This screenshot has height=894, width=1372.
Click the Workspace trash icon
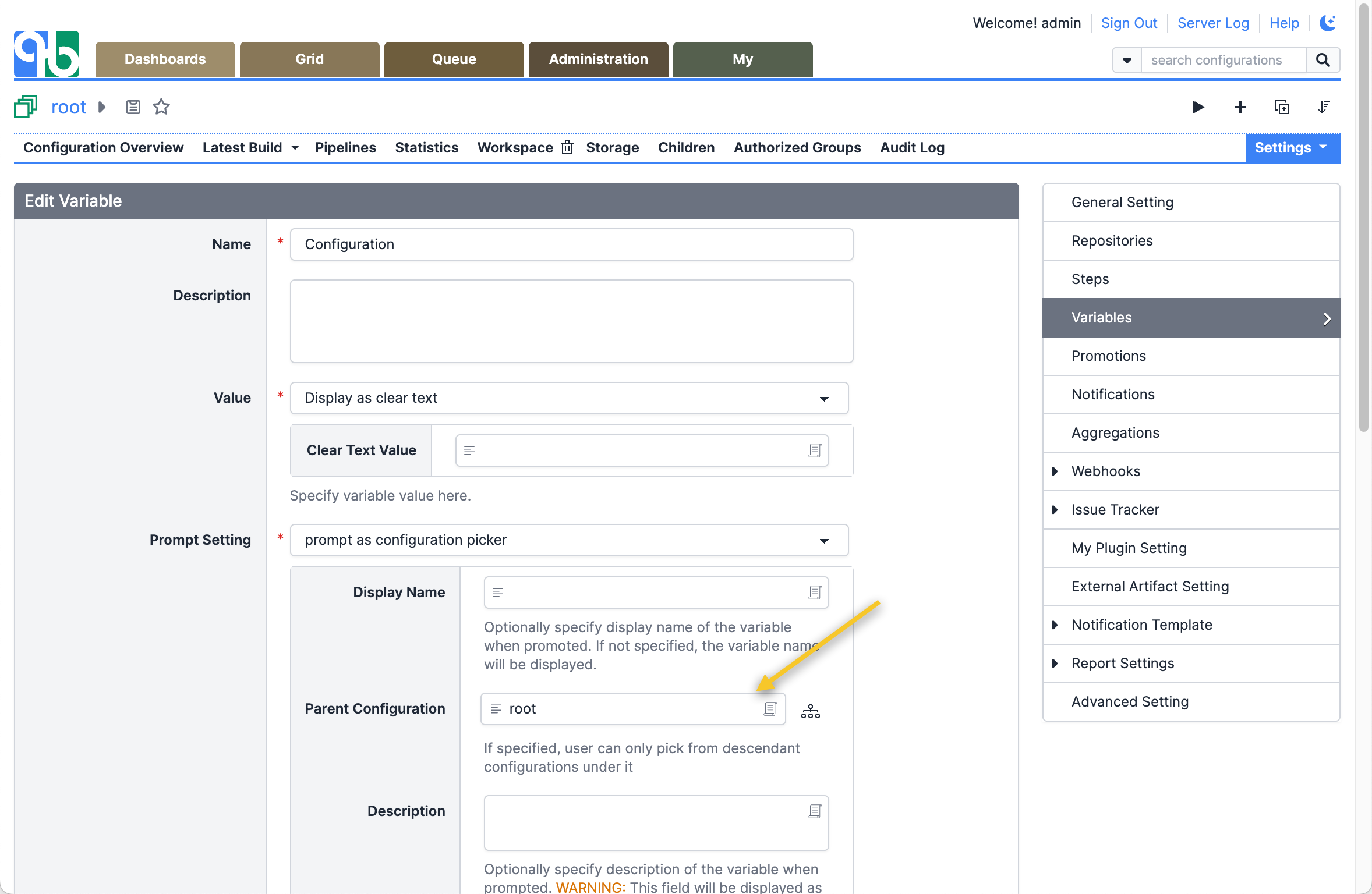(x=567, y=148)
